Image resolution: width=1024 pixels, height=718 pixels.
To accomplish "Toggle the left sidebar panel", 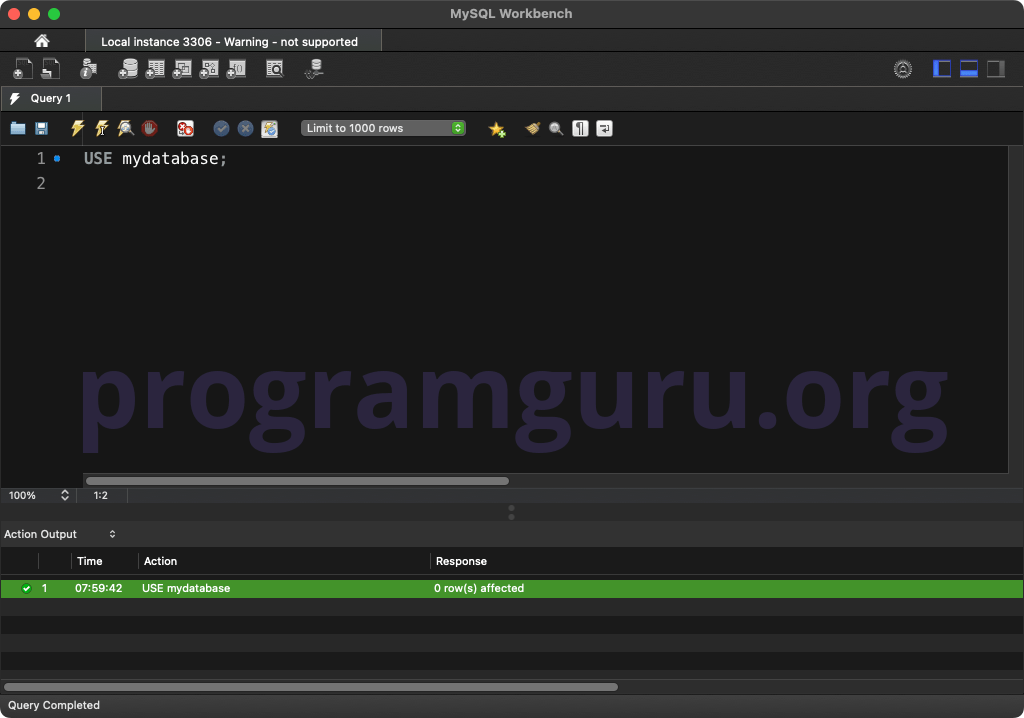I will point(942,69).
